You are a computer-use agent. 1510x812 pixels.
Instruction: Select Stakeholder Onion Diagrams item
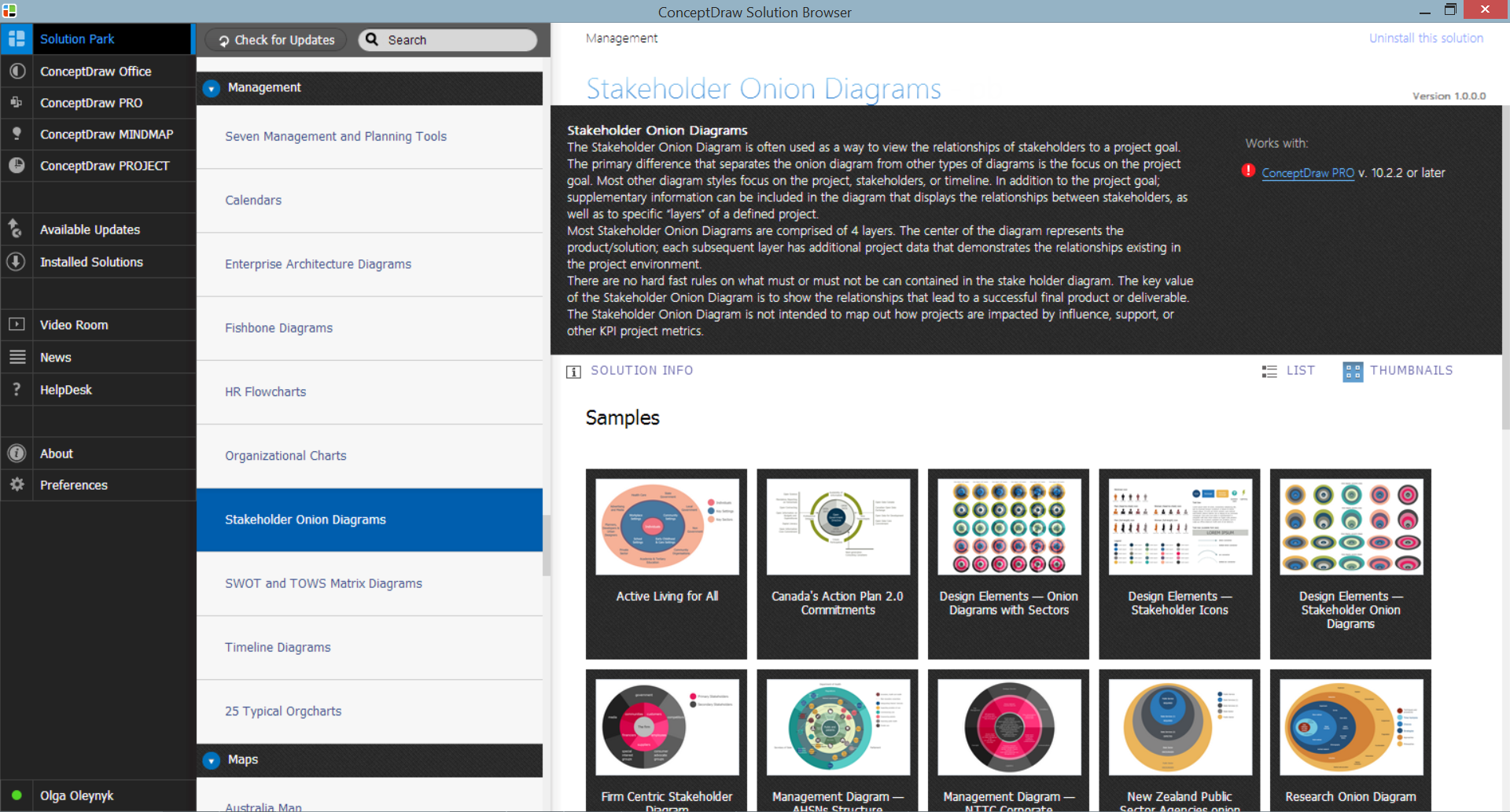coord(370,519)
